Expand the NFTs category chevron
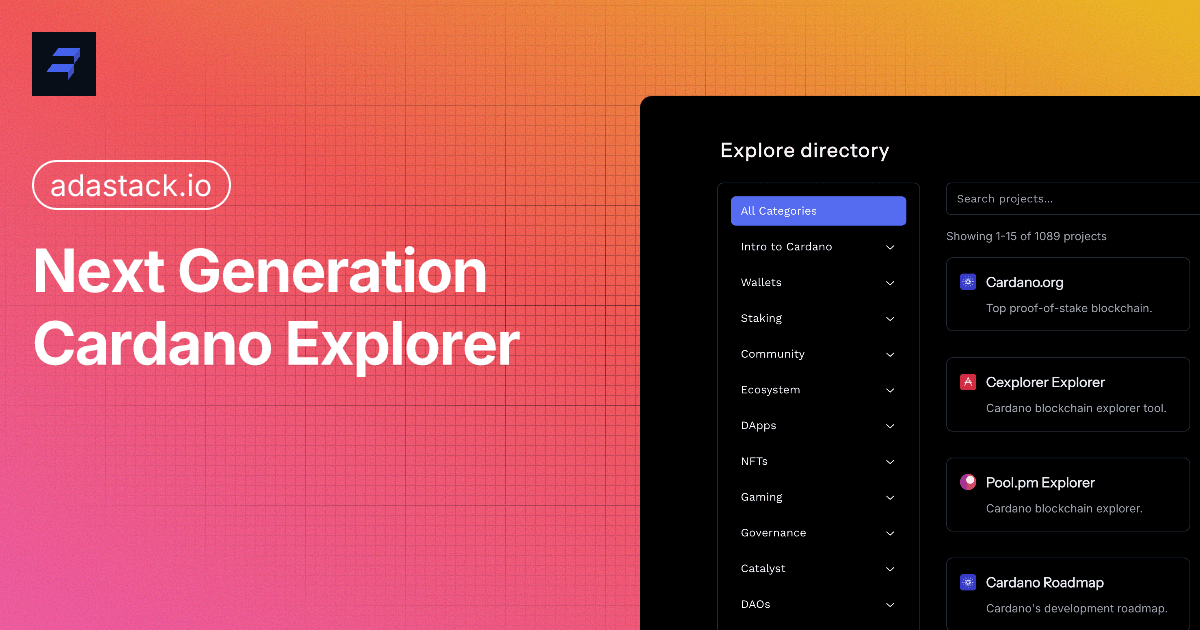The height and width of the screenshot is (630, 1200). click(890, 462)
